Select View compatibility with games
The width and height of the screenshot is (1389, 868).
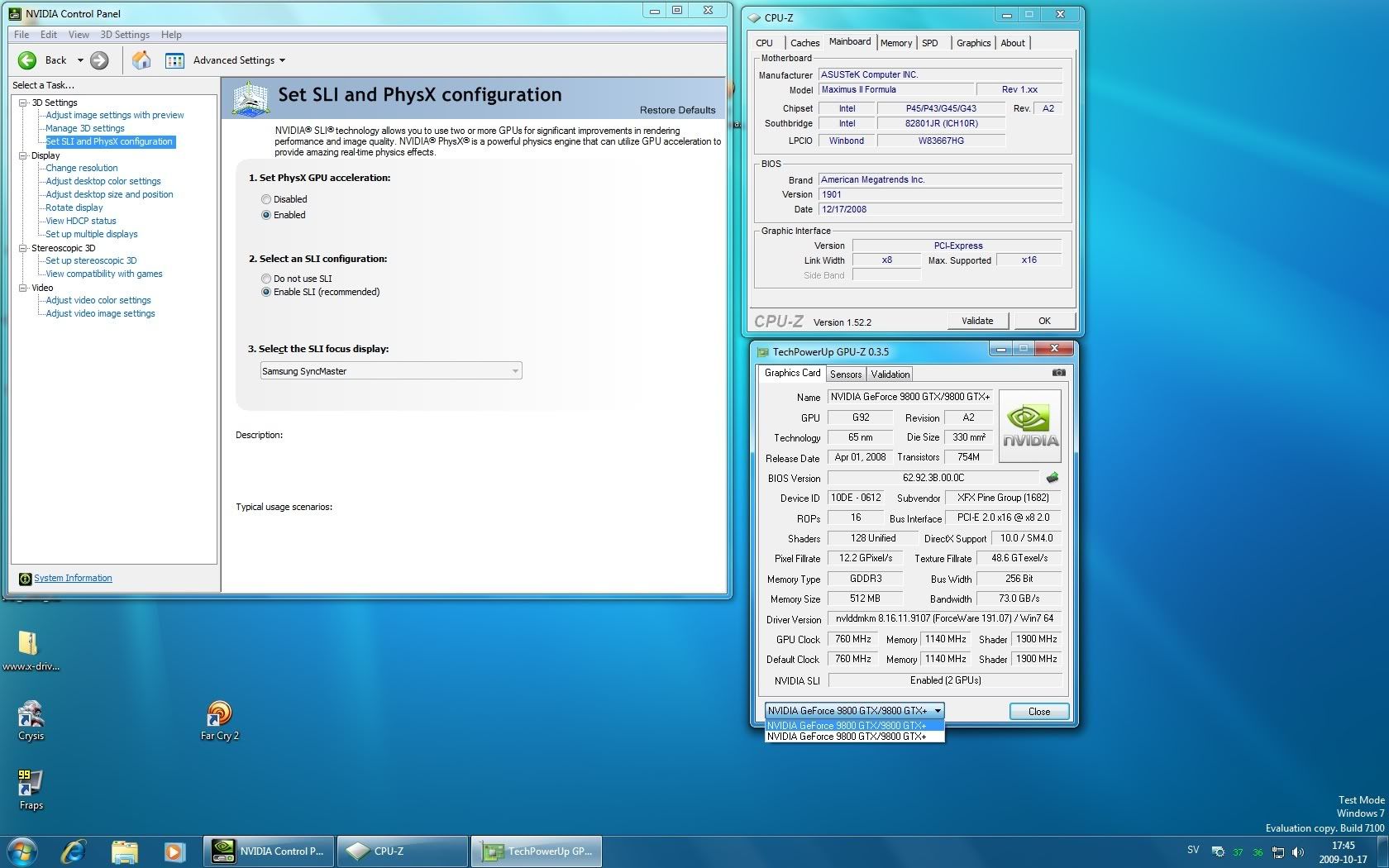104,274
